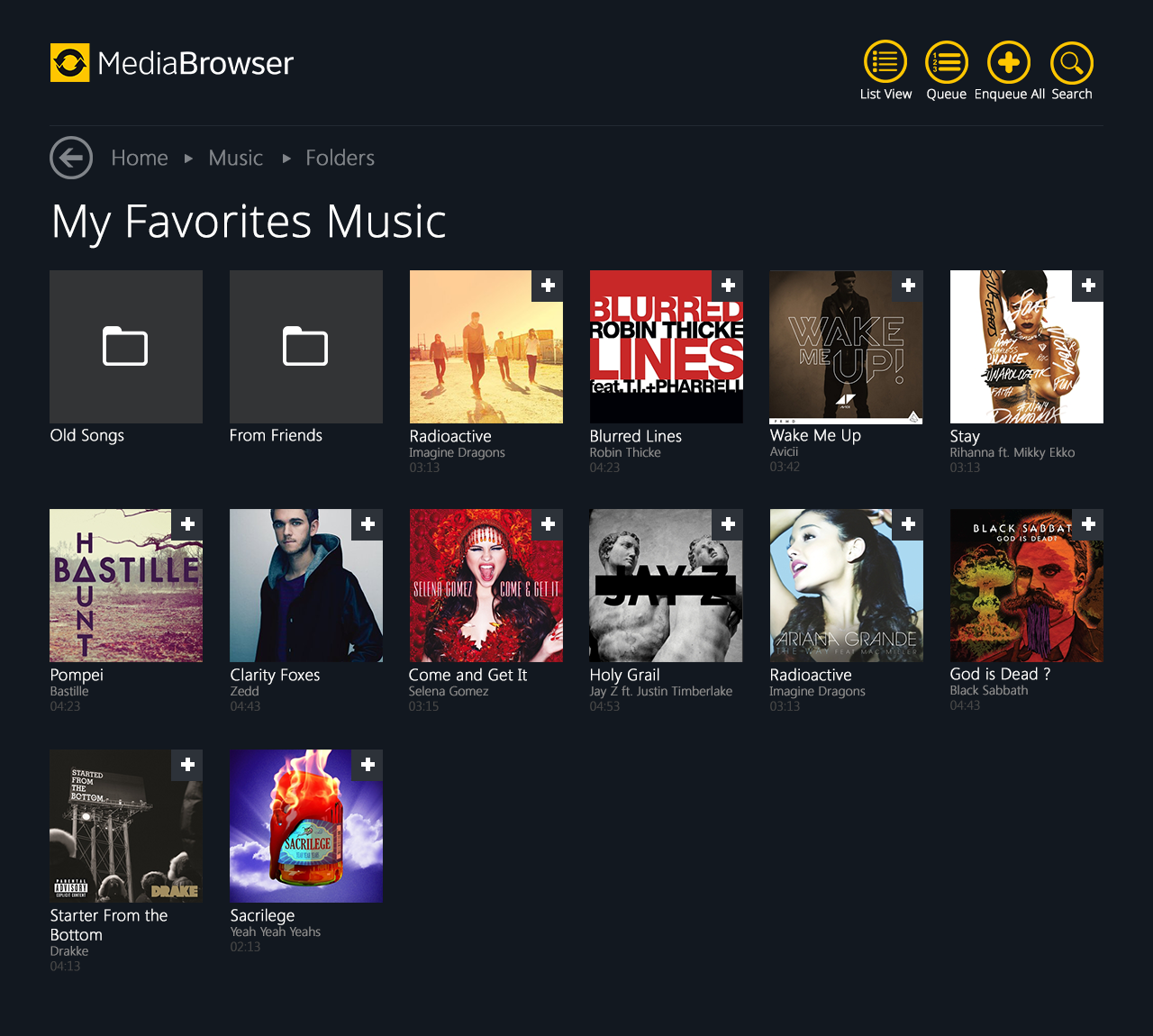
Task: Open the Sacrilege flaming jar cover
Action: (x=306, y=826)
